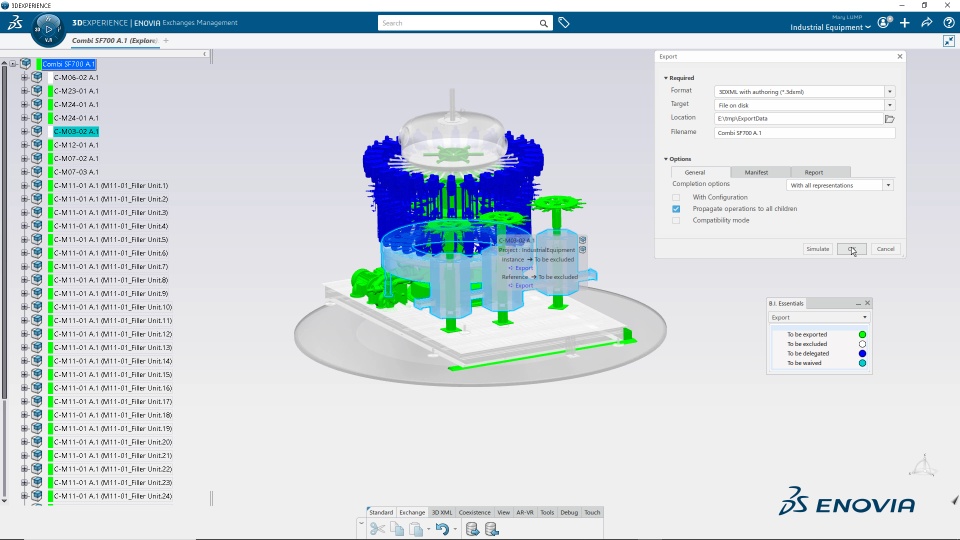Collapse the Required section
960x540 pixels.
click(666, 78)
